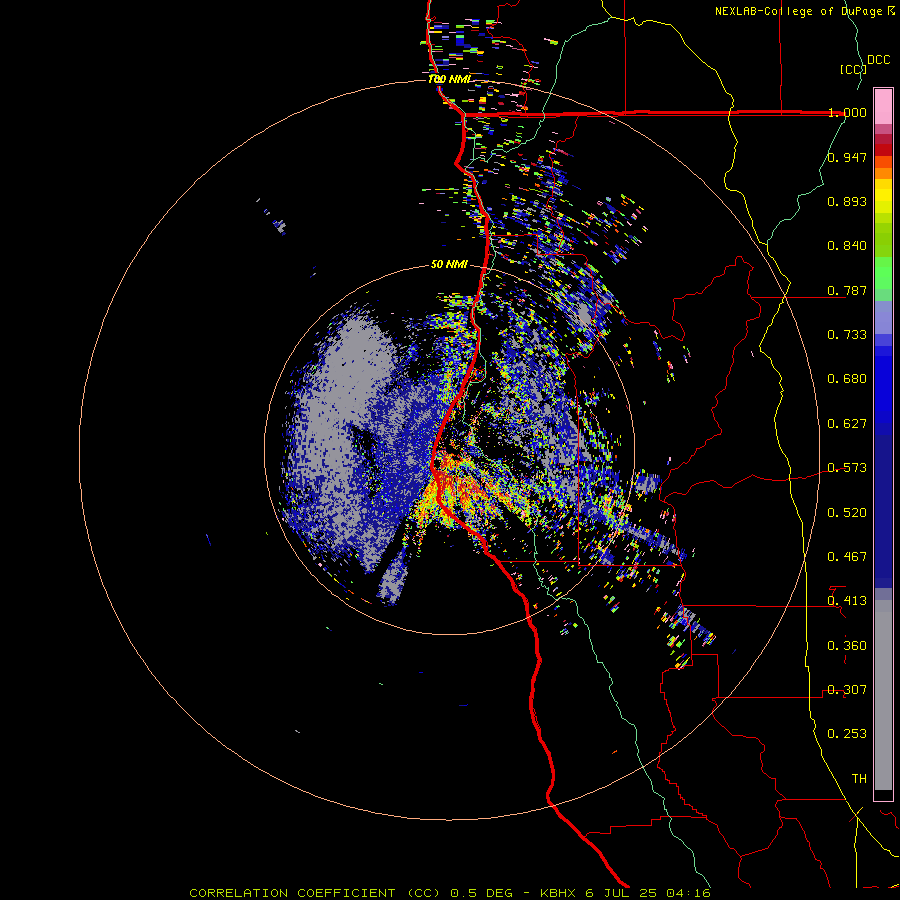Select the 0.893 scale value
The image size is (900, 900).
click(x=847, y=201)
